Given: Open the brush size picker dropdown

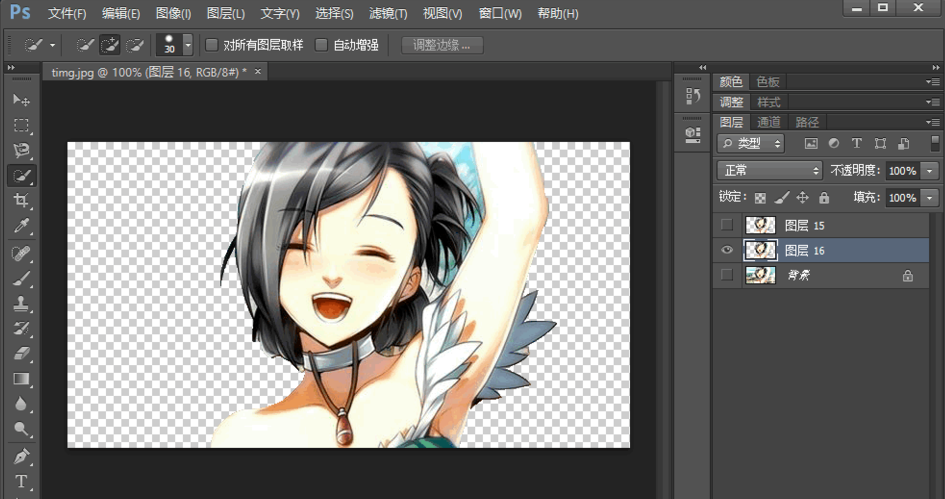Looking at the screenshot, I should (x=187, y=45).
